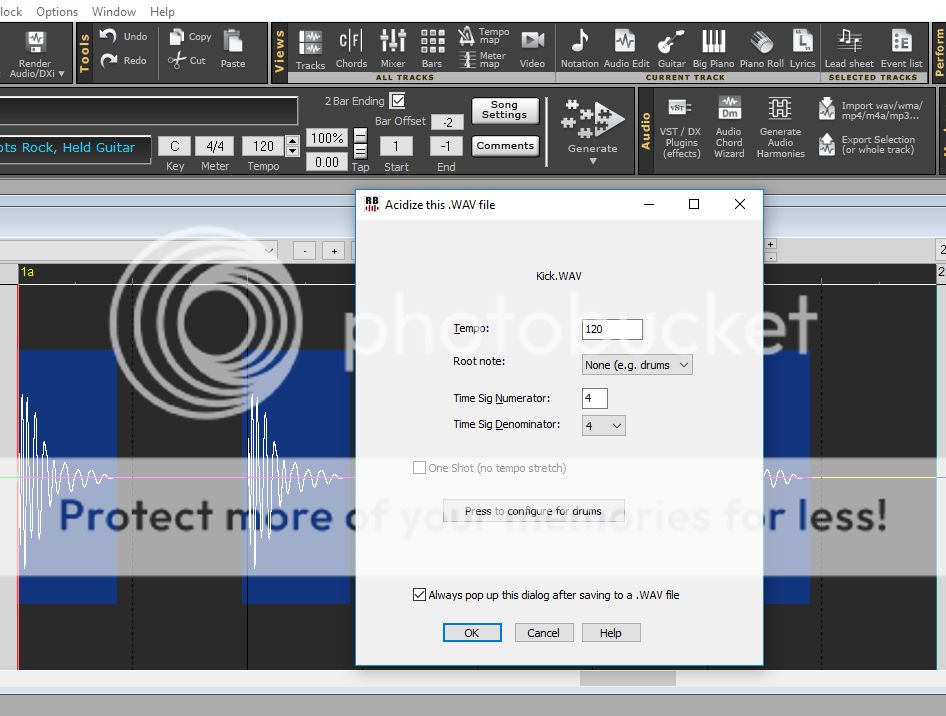Image resolution: width=946 pixels, height=716 pixels.
Task: Open the Root note dropdown
Action: tap(636, 365)
